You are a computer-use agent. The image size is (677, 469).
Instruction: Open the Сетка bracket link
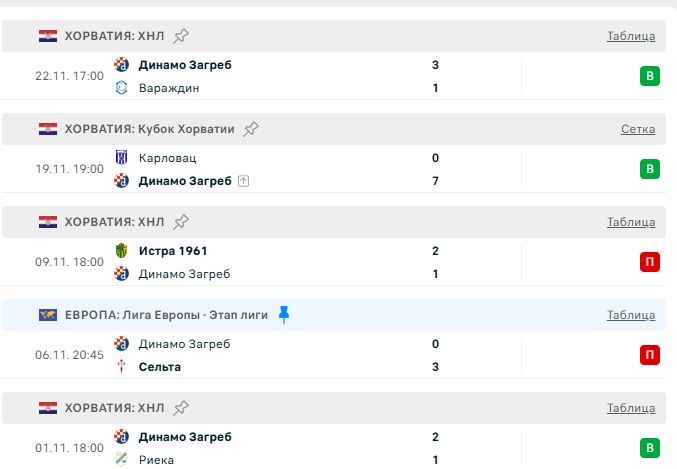pyautogui.click(x=638, y=129)
